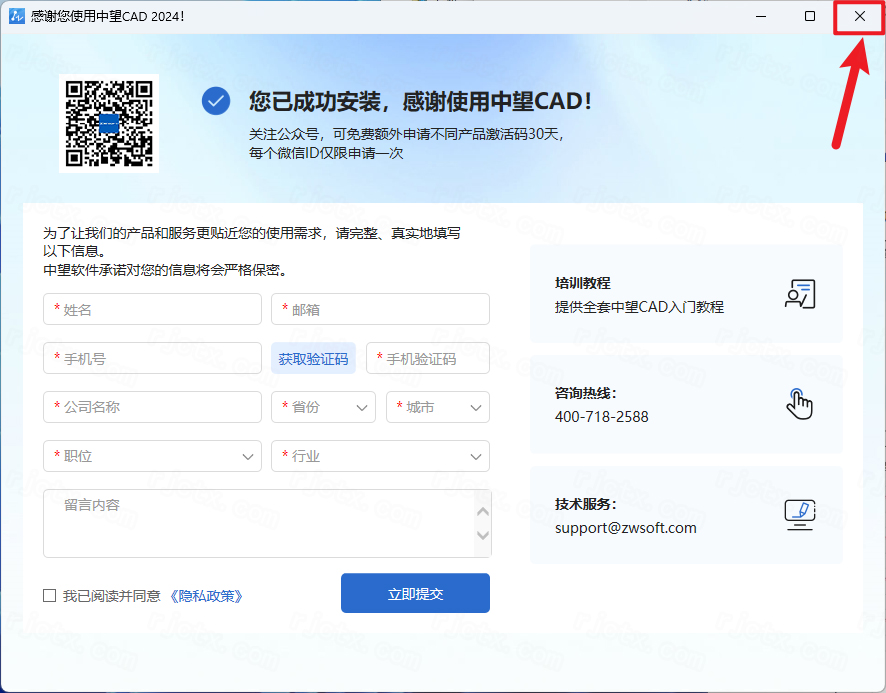Viewport: 886px width, 693px height.
Task: Open the 城市 city dropdown
Action: pos(437,407)
